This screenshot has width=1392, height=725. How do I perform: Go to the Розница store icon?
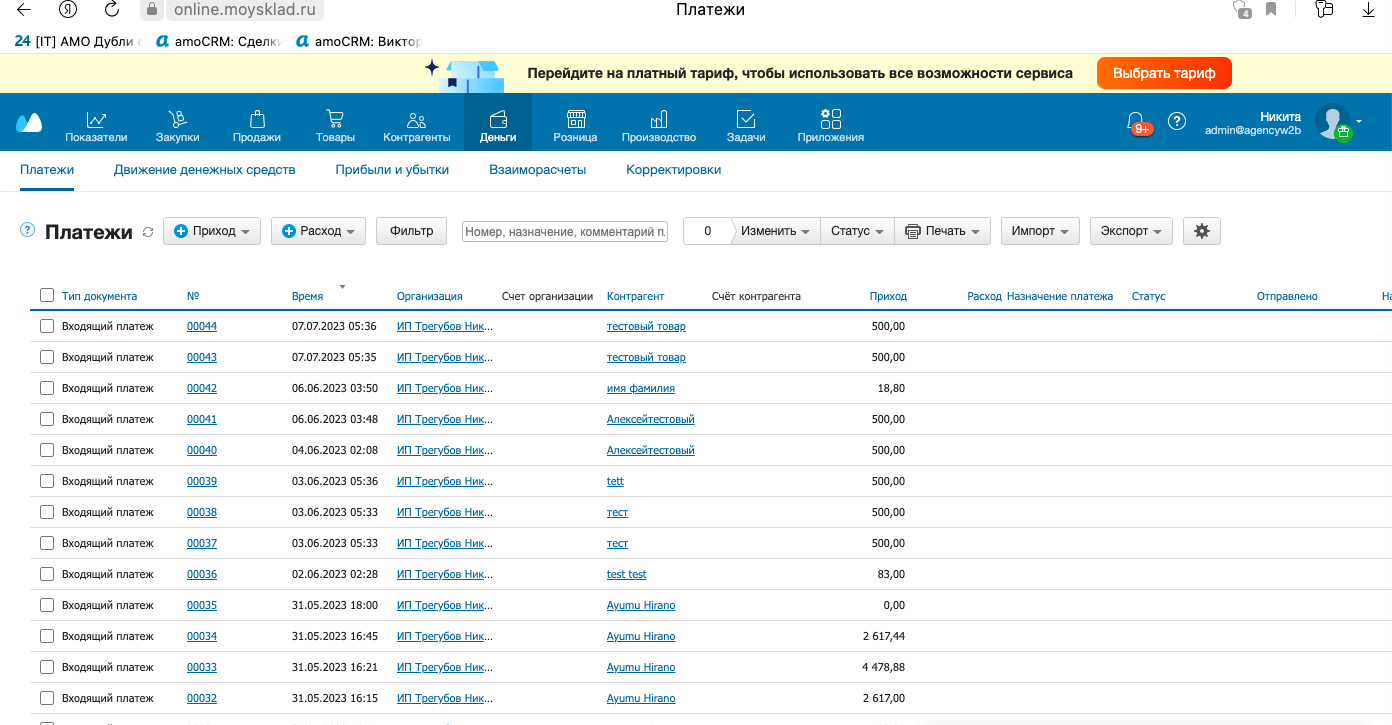(576, 119)
